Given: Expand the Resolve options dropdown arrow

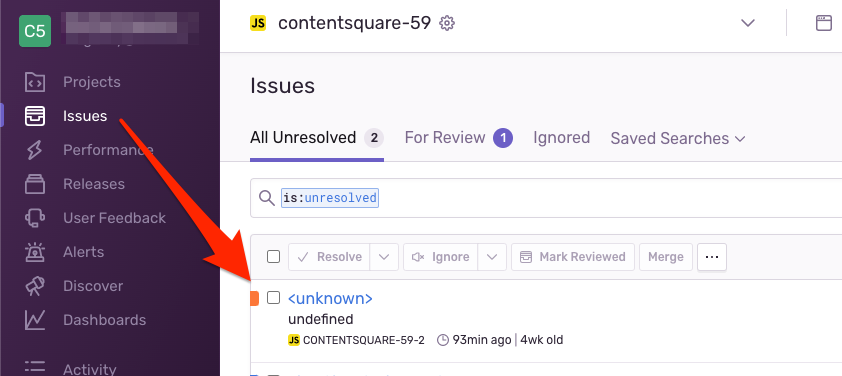Looking at the screenshot, I should click(x=384, y=257).
